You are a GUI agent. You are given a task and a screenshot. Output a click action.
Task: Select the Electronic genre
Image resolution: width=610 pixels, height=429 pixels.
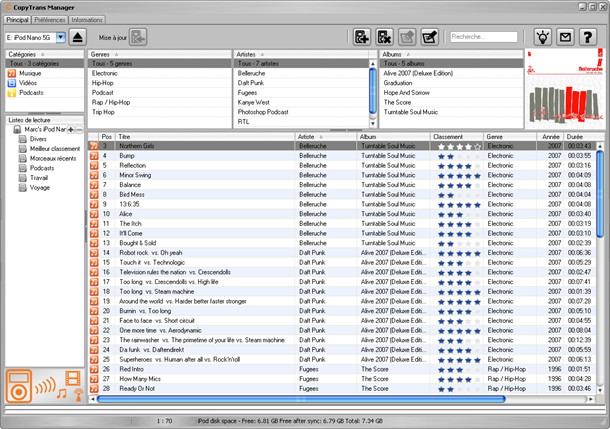pyautogui.click(x=160, y=73)
